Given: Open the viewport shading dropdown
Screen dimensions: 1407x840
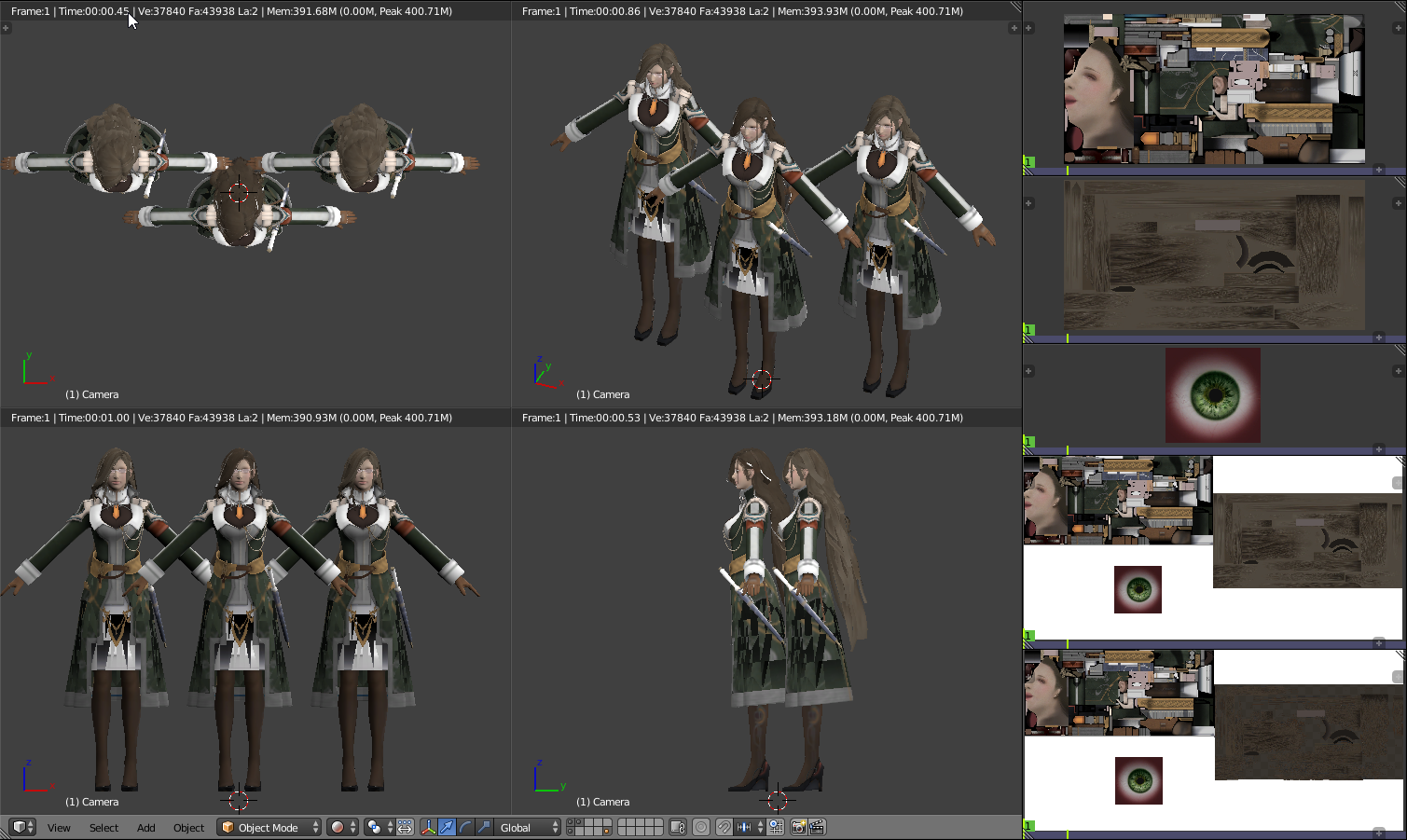Looking at the screenshot, I should (x=342, y=828).
